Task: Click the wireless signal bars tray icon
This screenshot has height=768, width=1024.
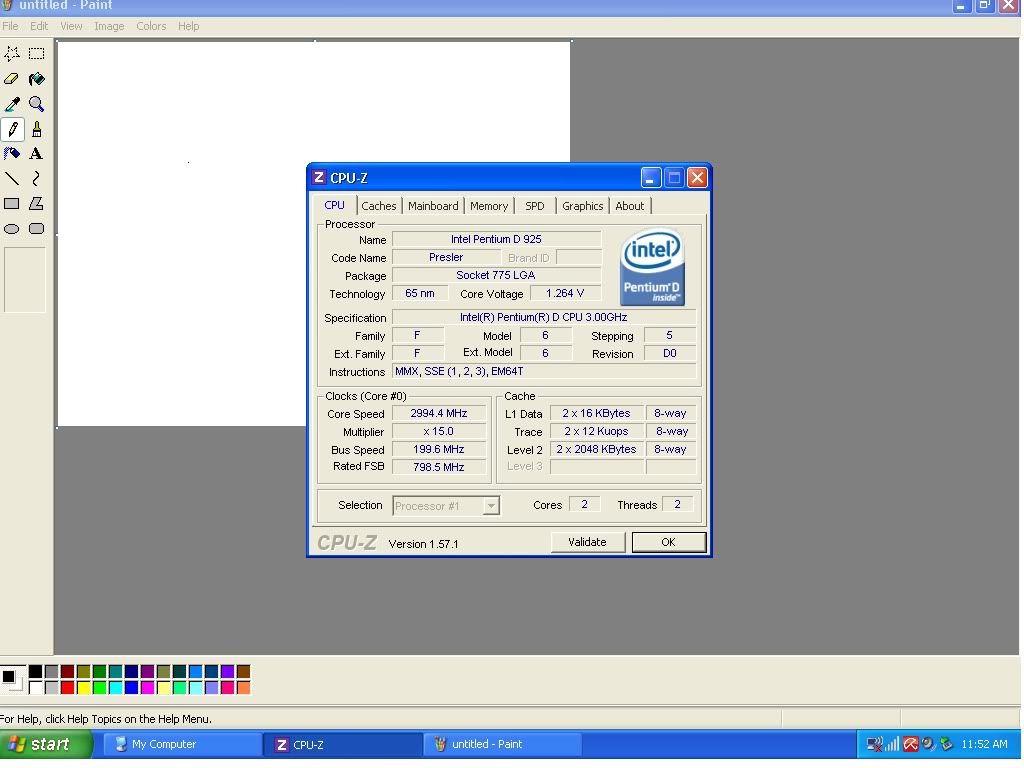Action: pyautogui.click(x=892, y=744)
